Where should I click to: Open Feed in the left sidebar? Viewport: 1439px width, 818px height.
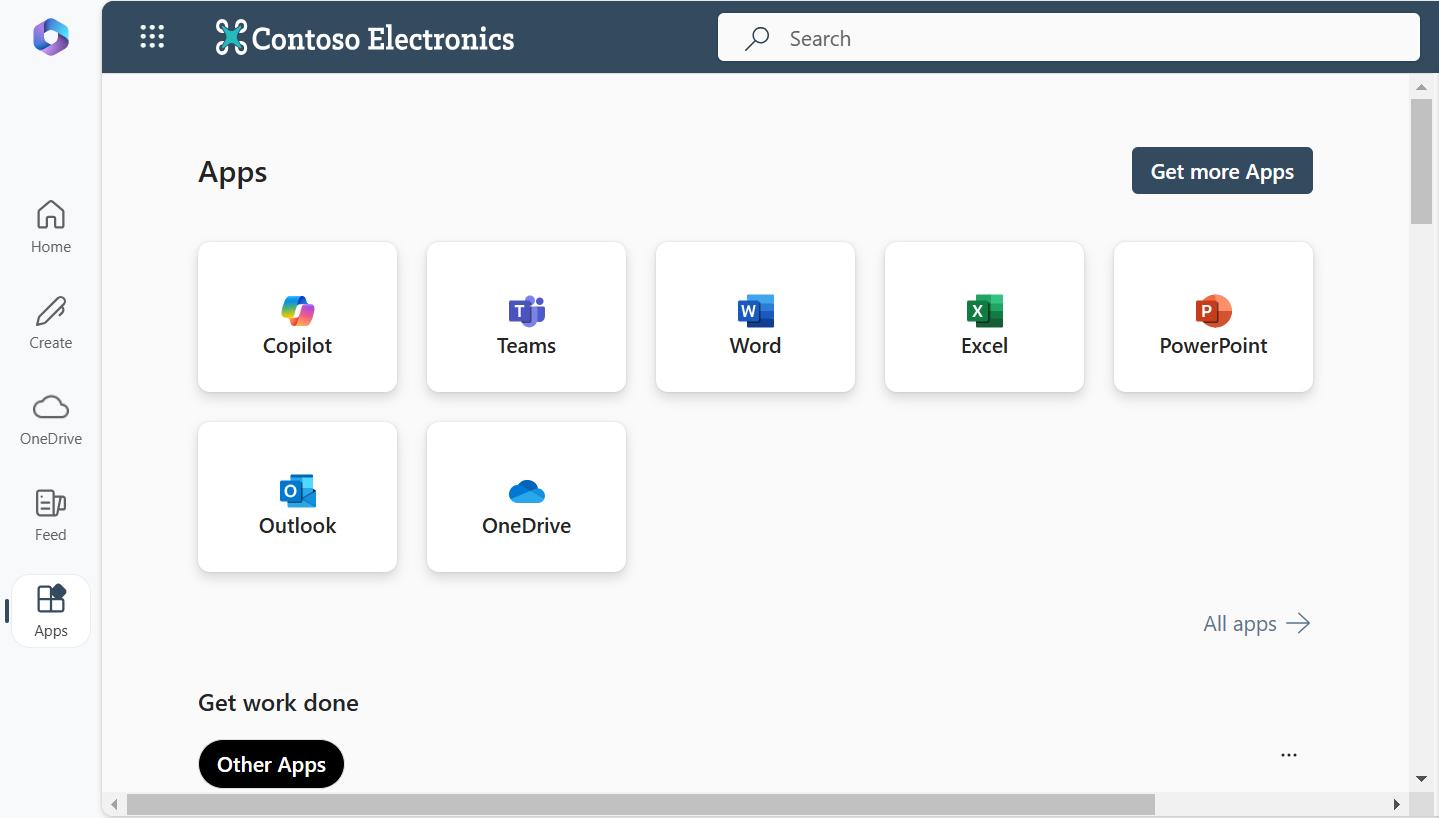point(51,515)
